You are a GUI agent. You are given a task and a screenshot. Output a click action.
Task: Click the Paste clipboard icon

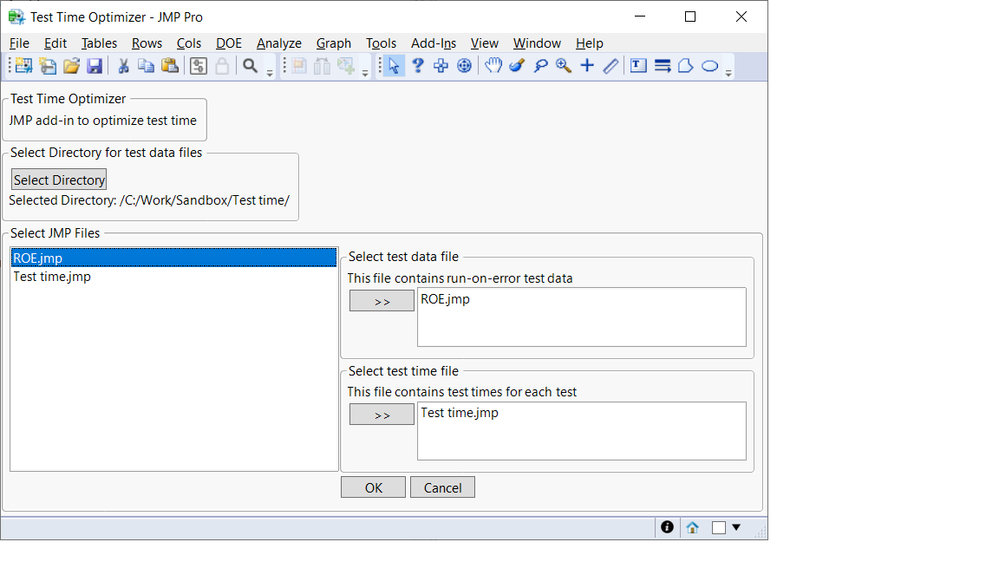169,66
